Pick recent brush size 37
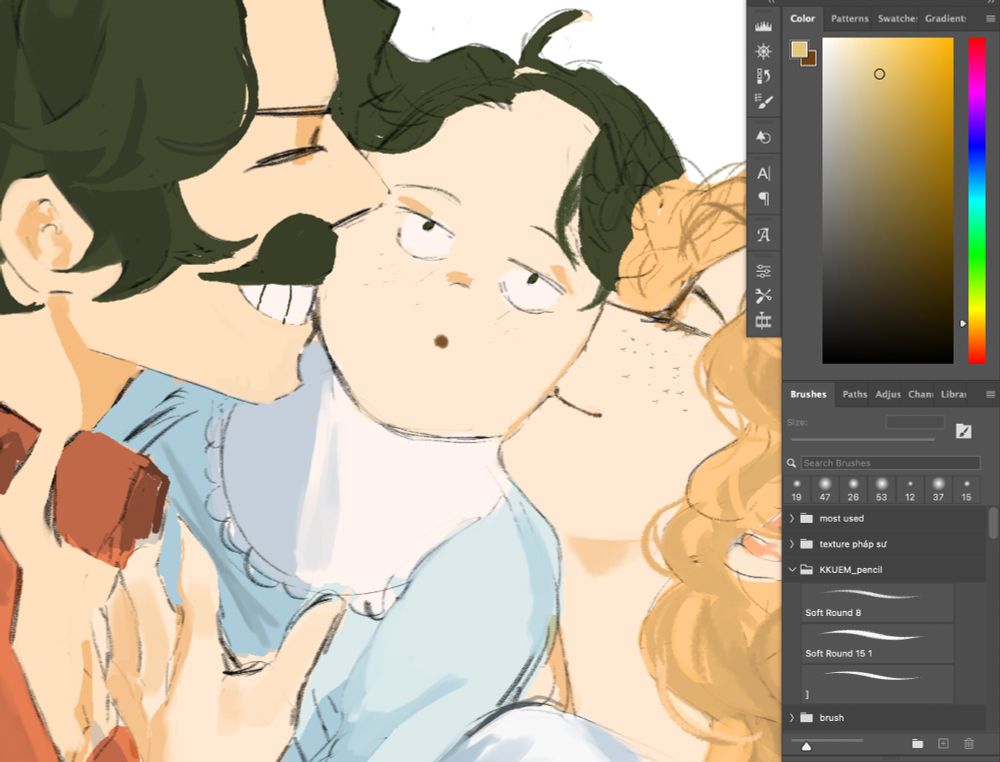 [938, 490]
